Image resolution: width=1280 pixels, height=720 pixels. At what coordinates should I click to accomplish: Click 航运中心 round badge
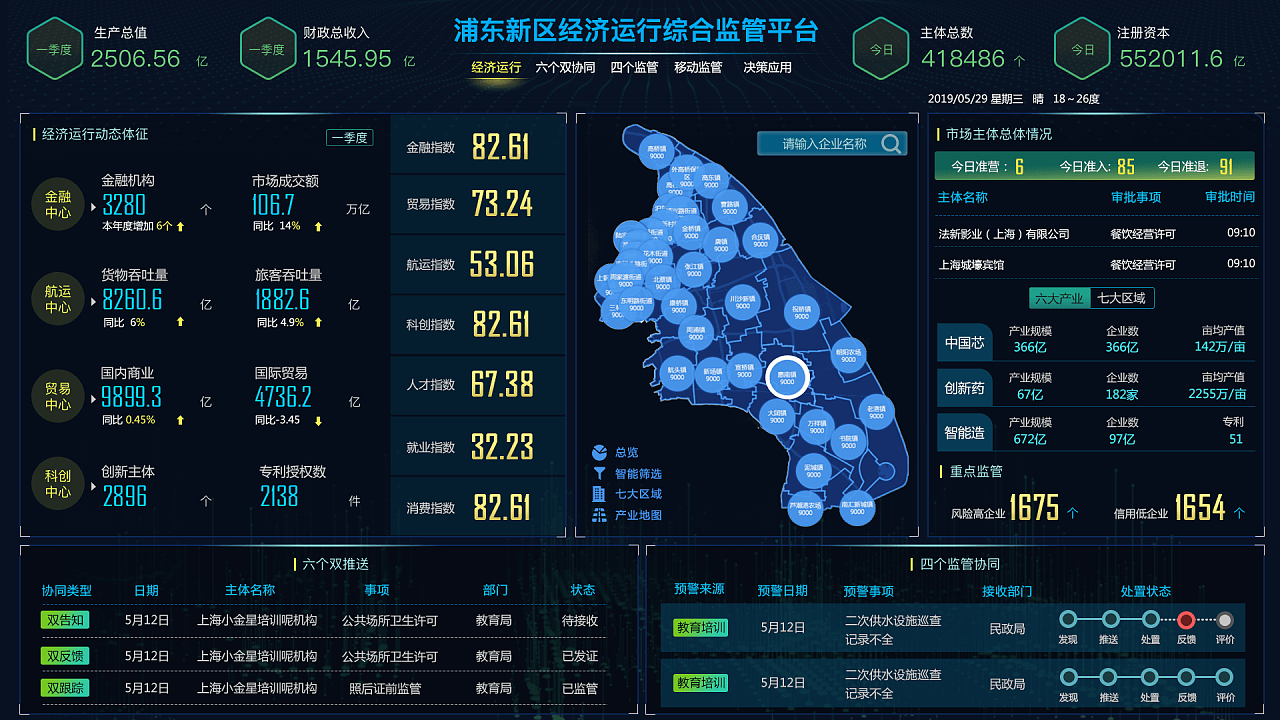pos(58,299)
